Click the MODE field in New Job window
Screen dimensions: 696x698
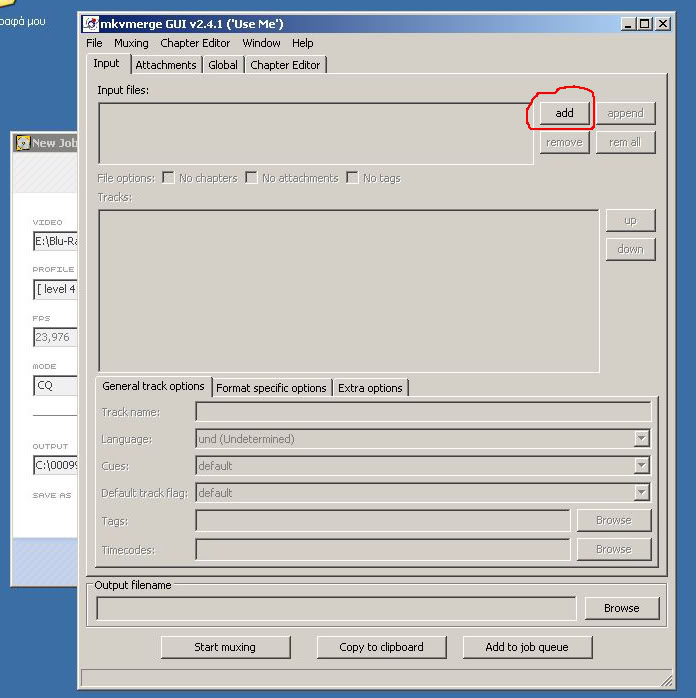(55, 386)
